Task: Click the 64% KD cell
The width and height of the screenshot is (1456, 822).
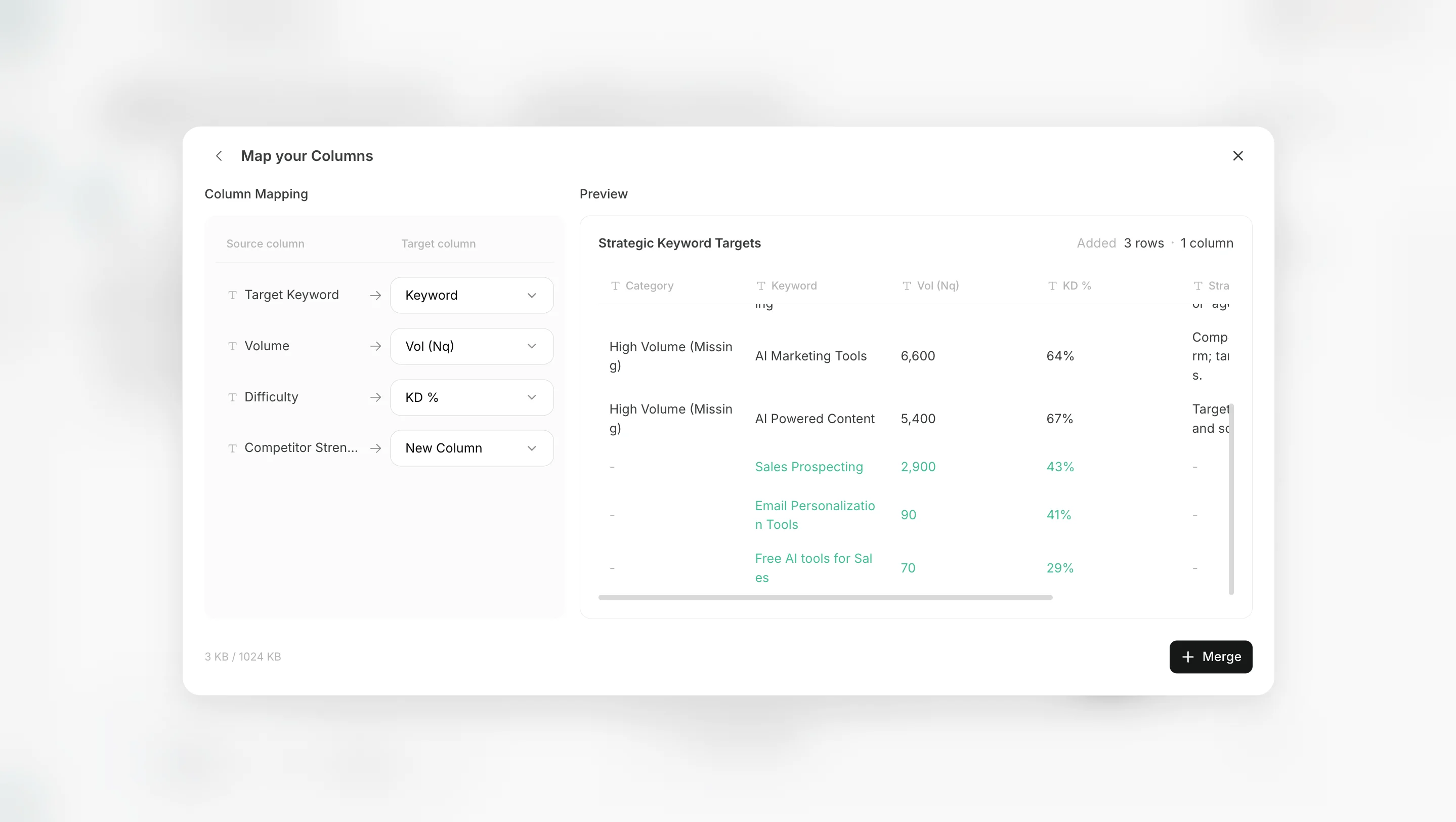Action: click(1060, 356)
